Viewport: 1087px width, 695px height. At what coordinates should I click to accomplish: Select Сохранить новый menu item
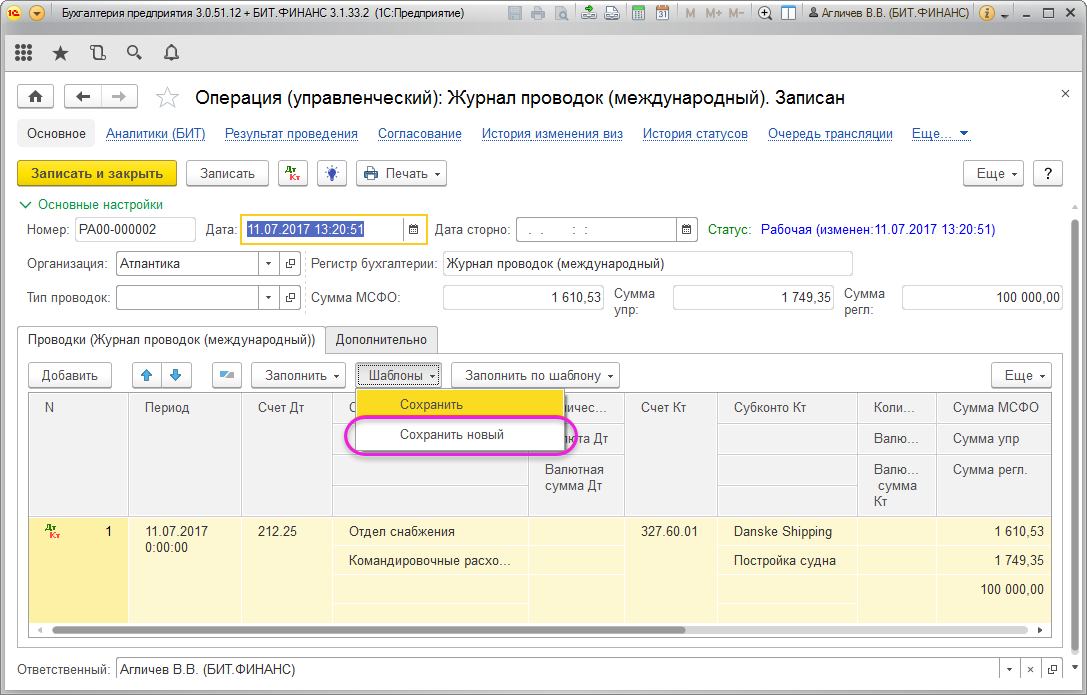click(x=451, y=435)
